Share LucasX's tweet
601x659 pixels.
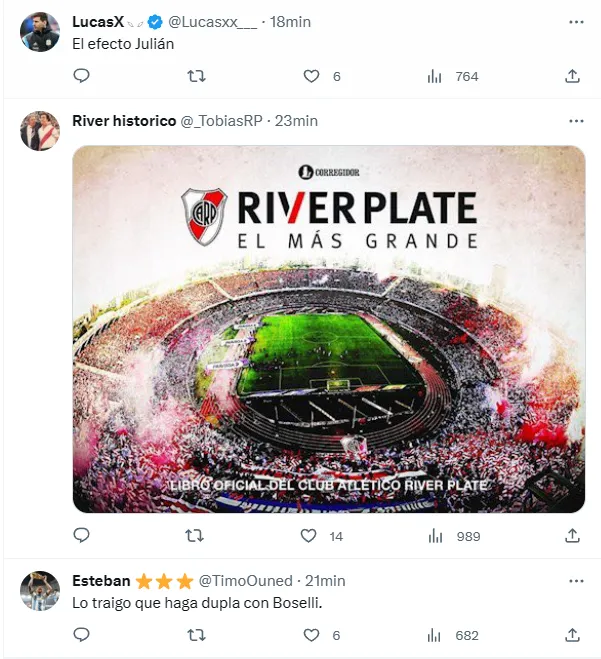point(573,76)
